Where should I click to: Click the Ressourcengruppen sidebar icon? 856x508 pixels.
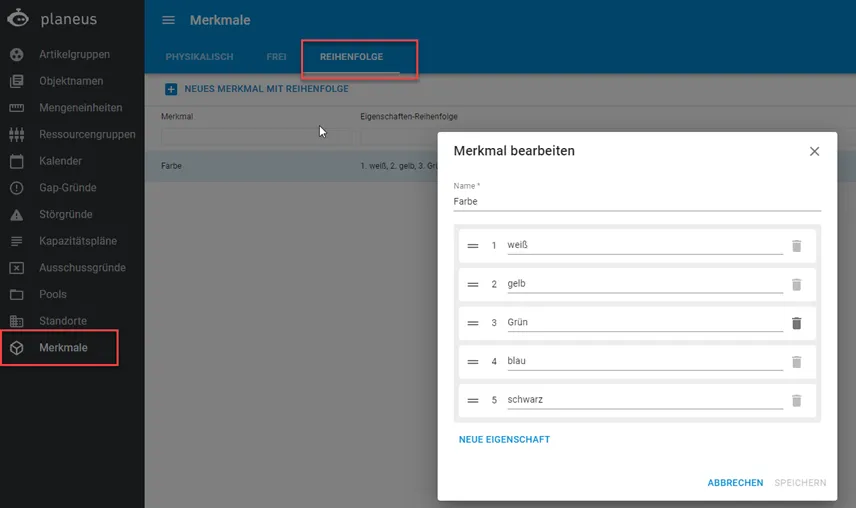[x=17, y=134]
